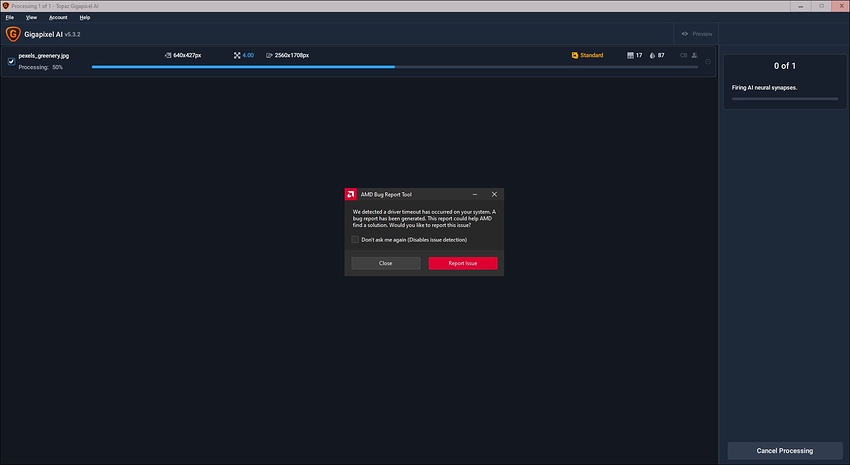850x465 pixels.
Task: Click the red Report Issue button
Action: 463,263
